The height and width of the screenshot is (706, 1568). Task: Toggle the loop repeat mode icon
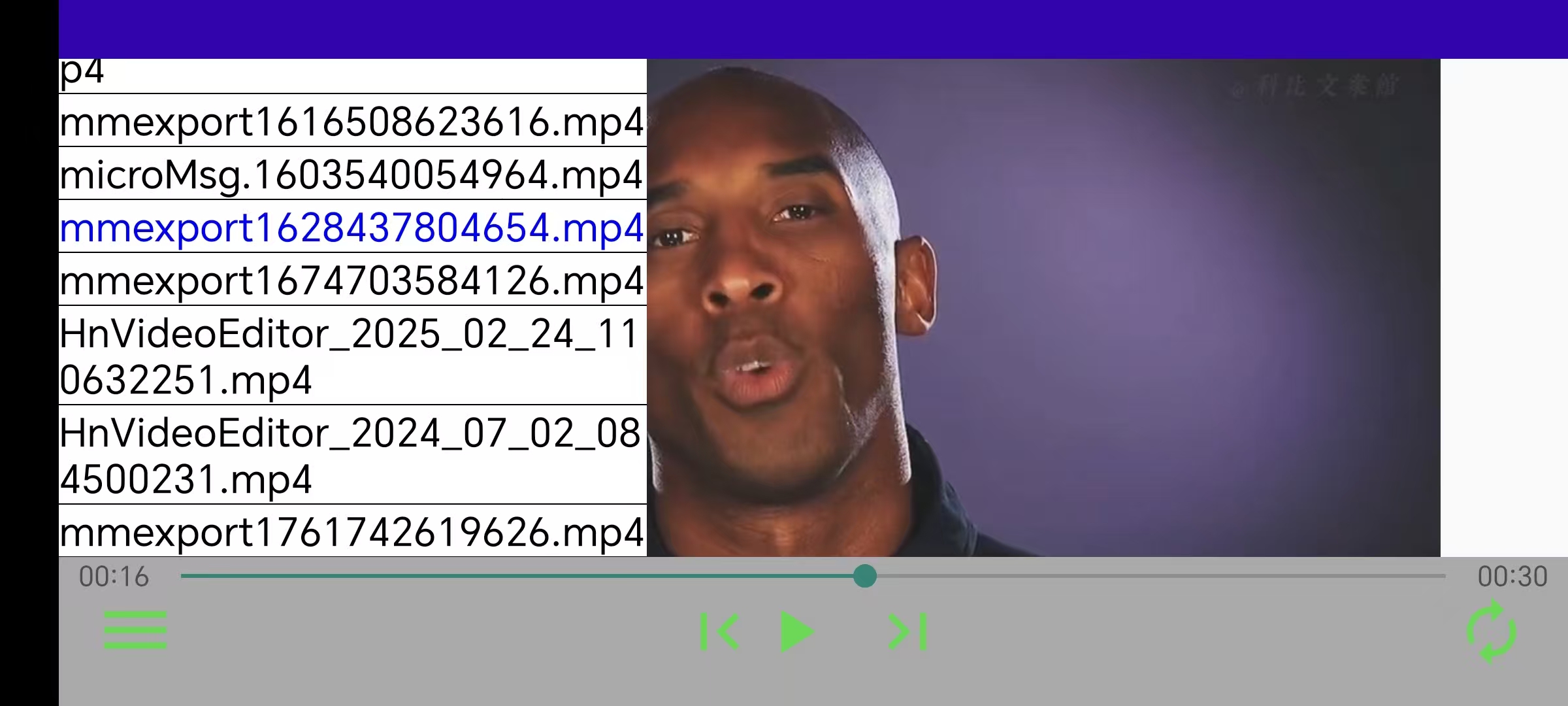1491,631
